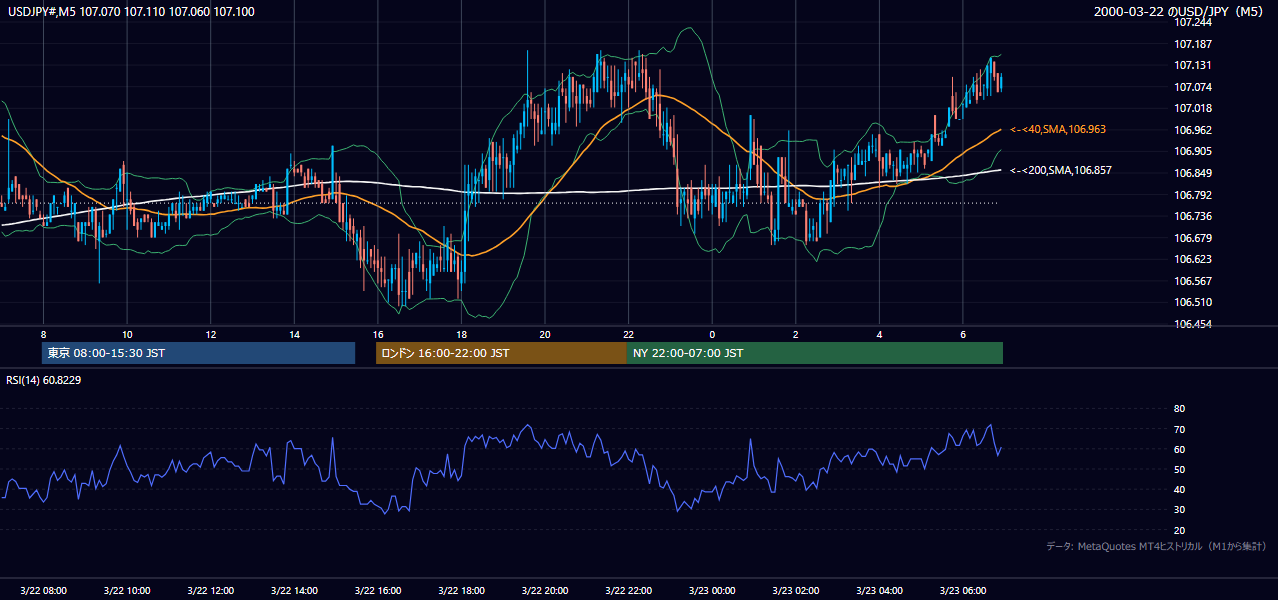Click price level 106.905 on the price axis

[x=1192, y=151]
